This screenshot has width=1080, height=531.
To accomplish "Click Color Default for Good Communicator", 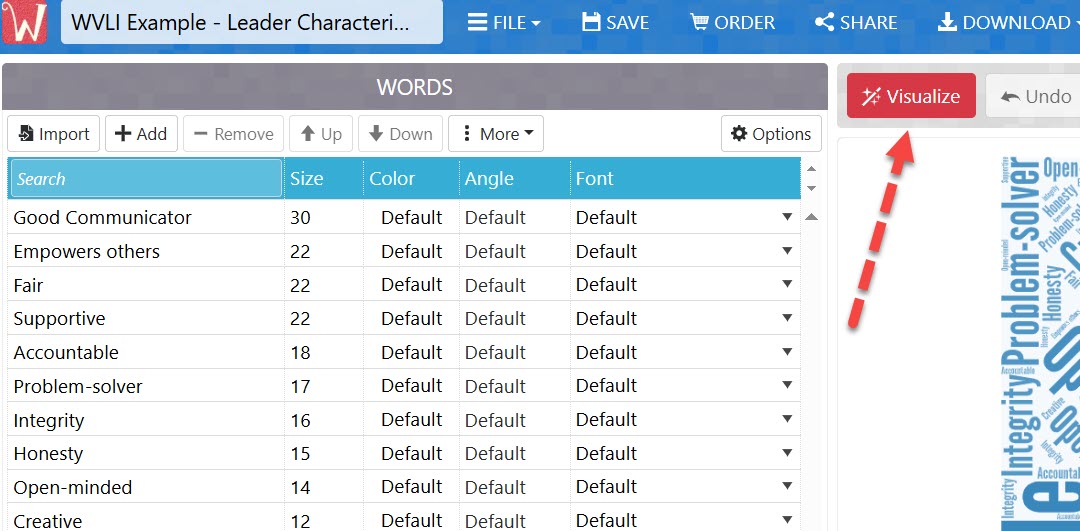I will pyautogui.click(x=411, y=217).
